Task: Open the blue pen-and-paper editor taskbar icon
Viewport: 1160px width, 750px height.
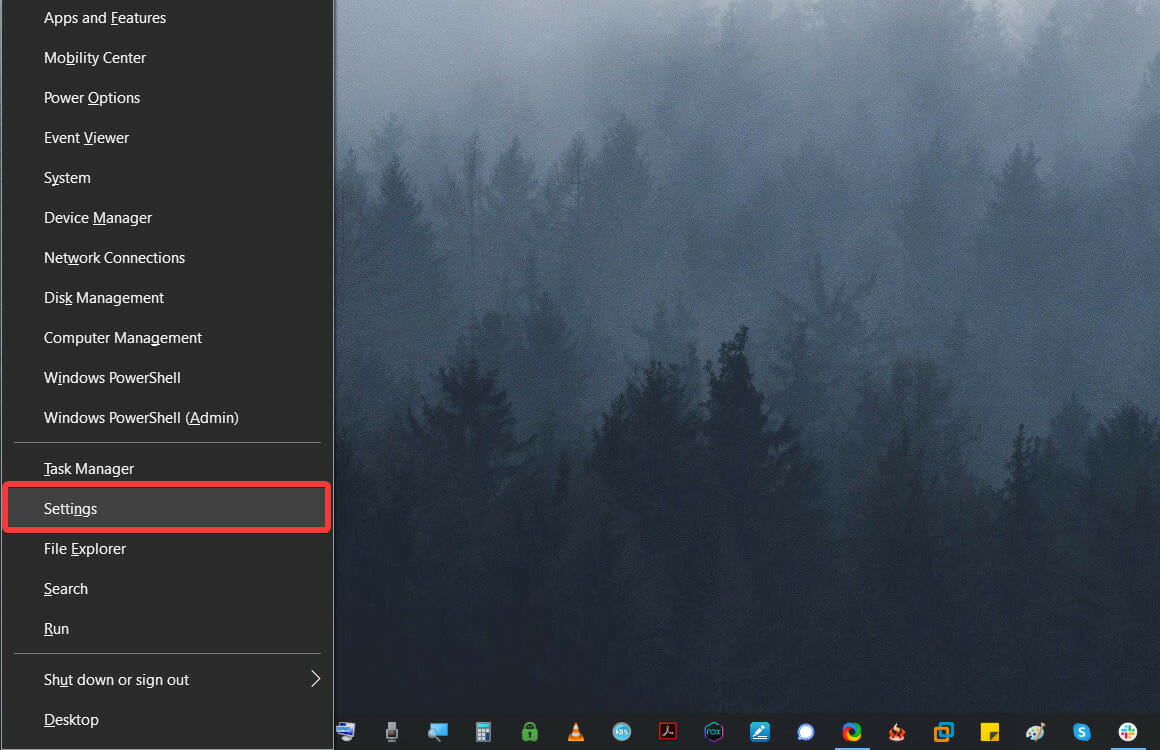Action: pos(760,732)
